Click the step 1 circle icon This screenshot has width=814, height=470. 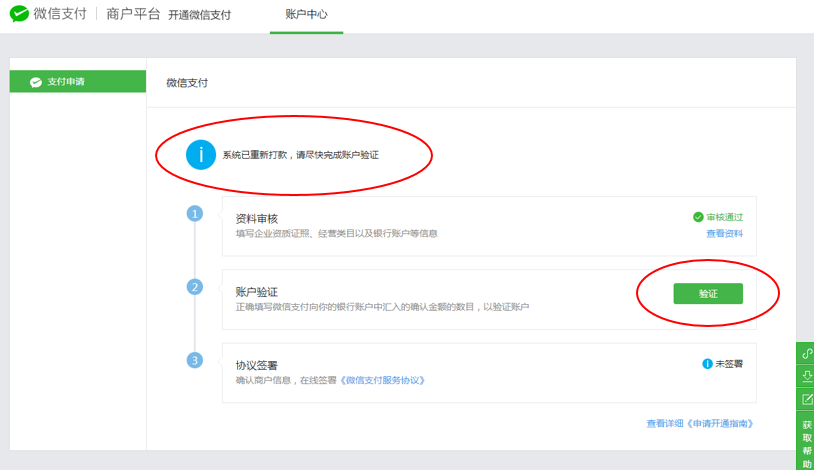(x=195, y=213)
